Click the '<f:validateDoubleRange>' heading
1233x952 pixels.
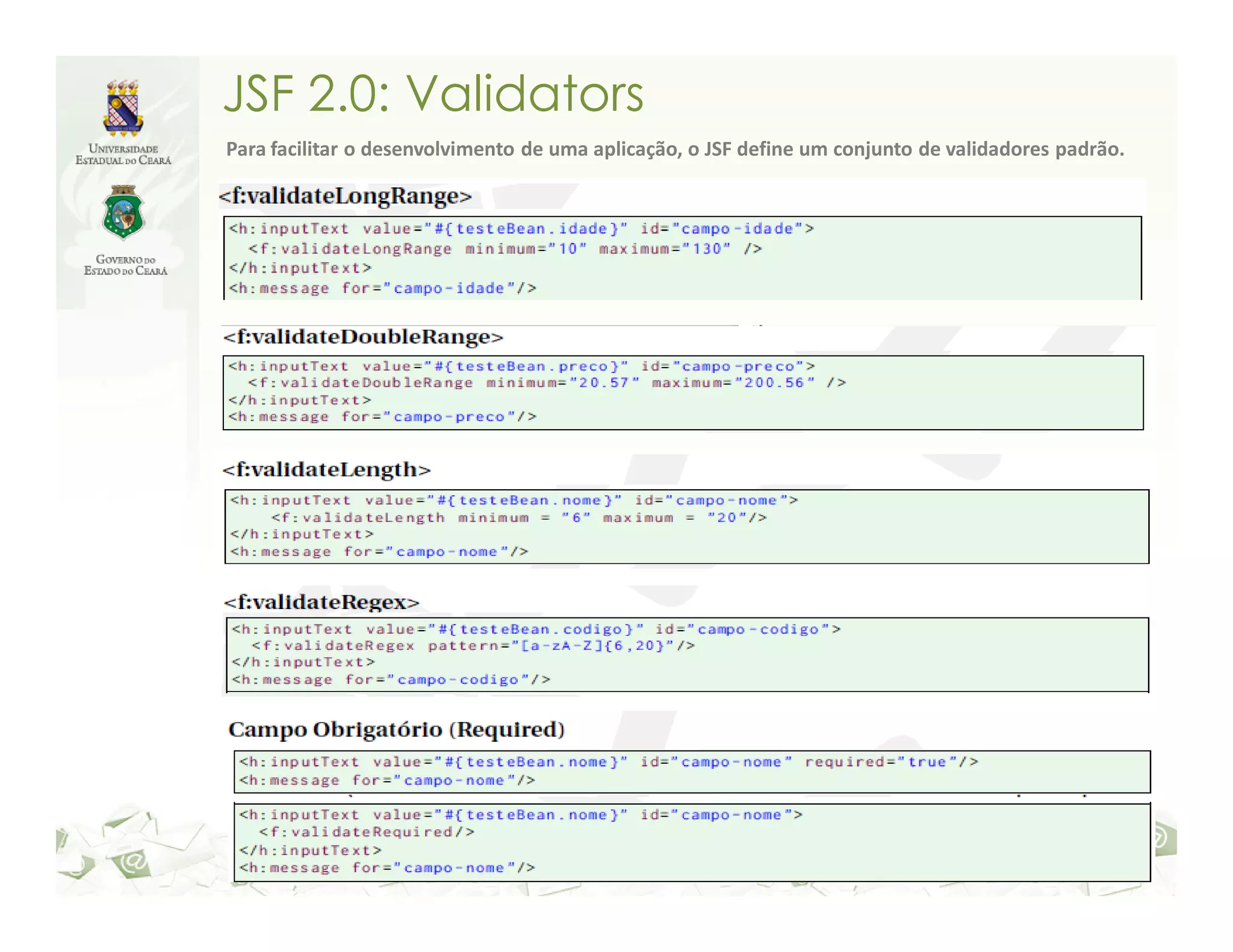pyautogui.click(x=363, y=336)
